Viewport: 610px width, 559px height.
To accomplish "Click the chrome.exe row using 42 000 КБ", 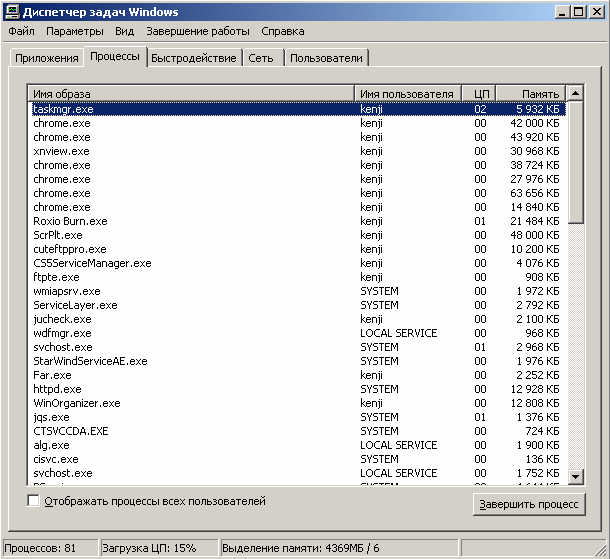I will point(298,123).
